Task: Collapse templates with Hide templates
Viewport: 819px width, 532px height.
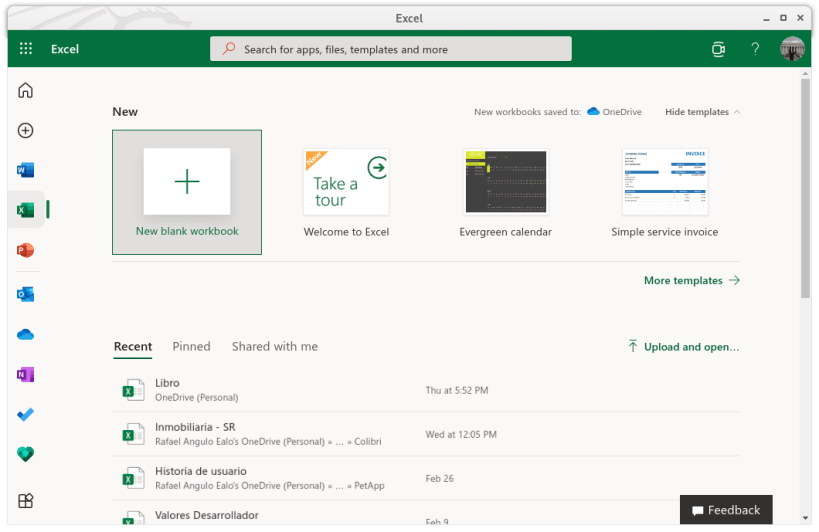Action: coord(703,112)
